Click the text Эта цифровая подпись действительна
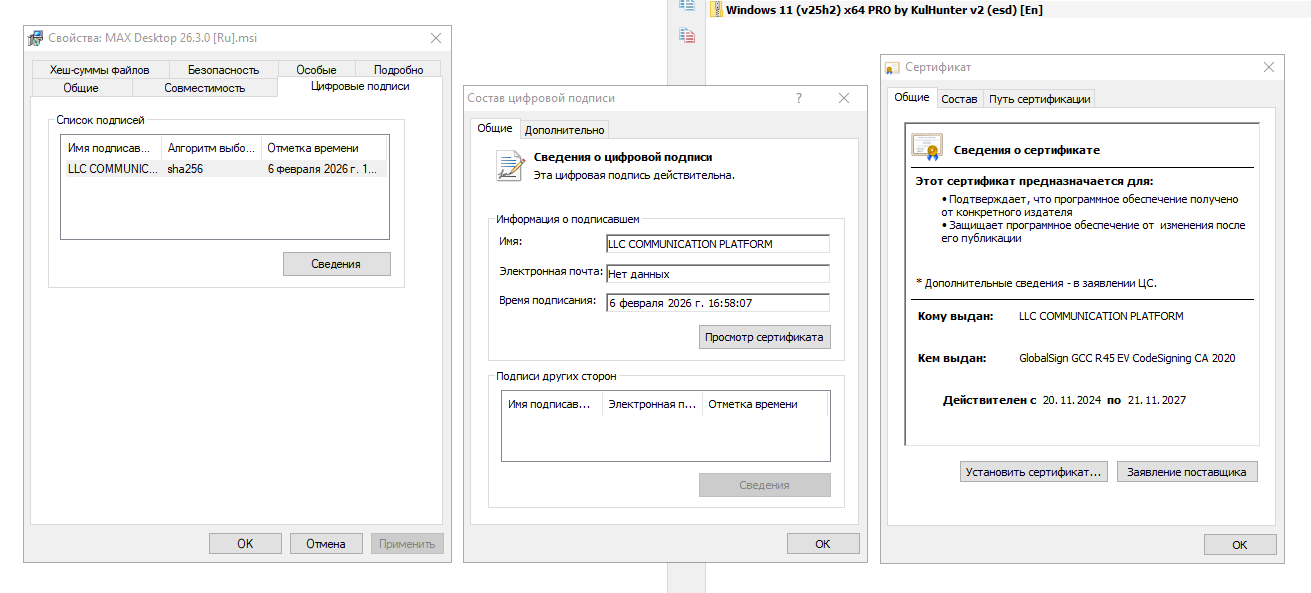Image resolution: width=1311 pixels, height=593 pixels. (634, 175)
